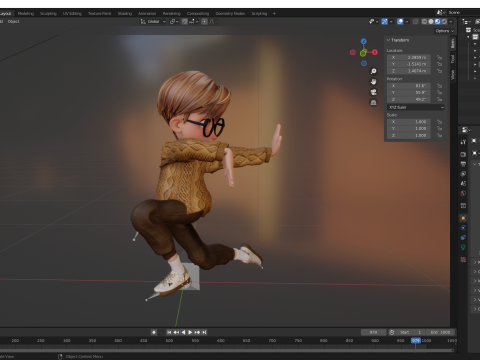Viewport: 480px width, 360px height.
Task: Toggle auto keying record button
Action: (x=154, y=332)
